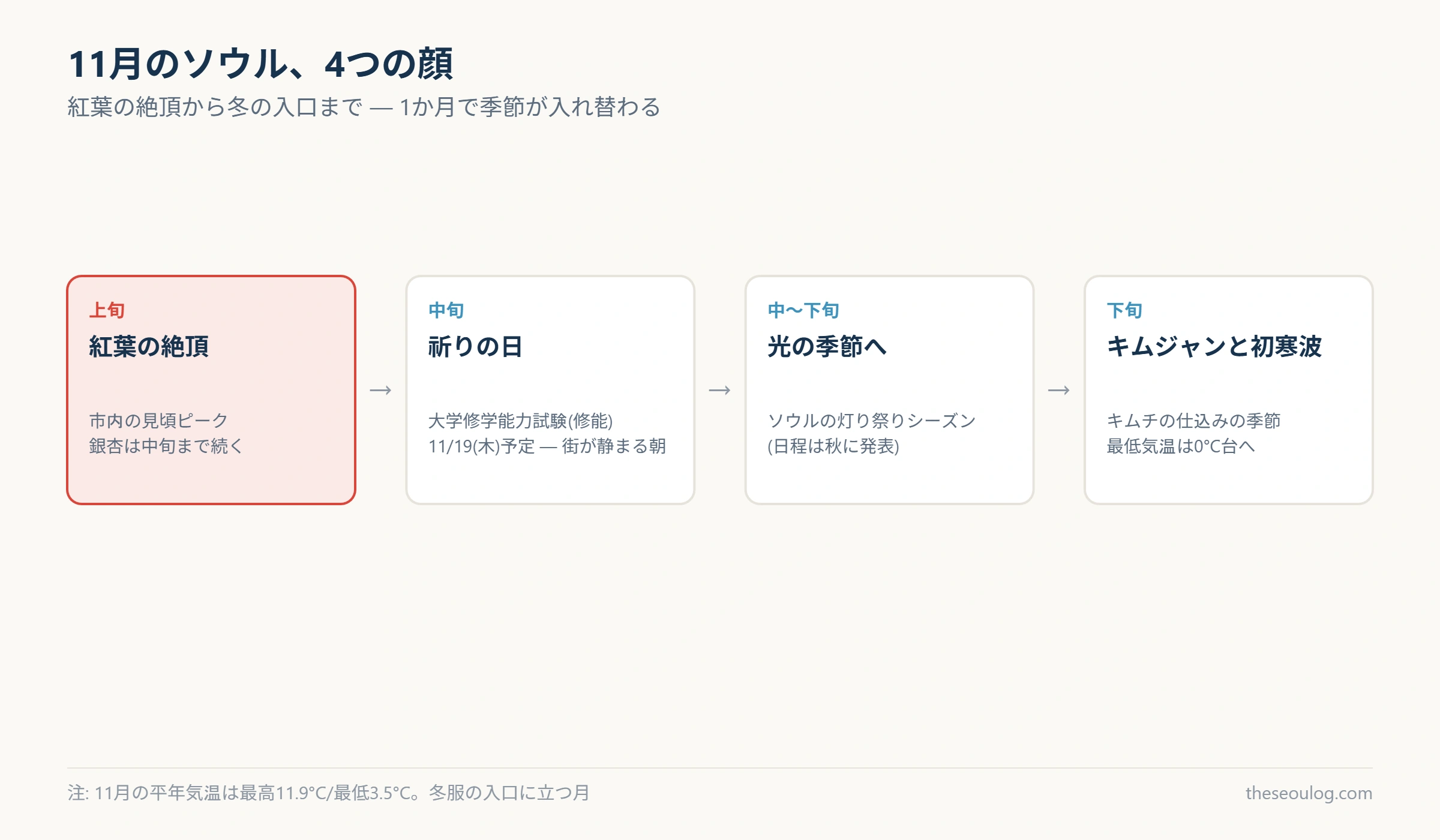Click the text 最低気温は0°C台へ
This screenshot has width=1440, height=840.
(1180, 446)
